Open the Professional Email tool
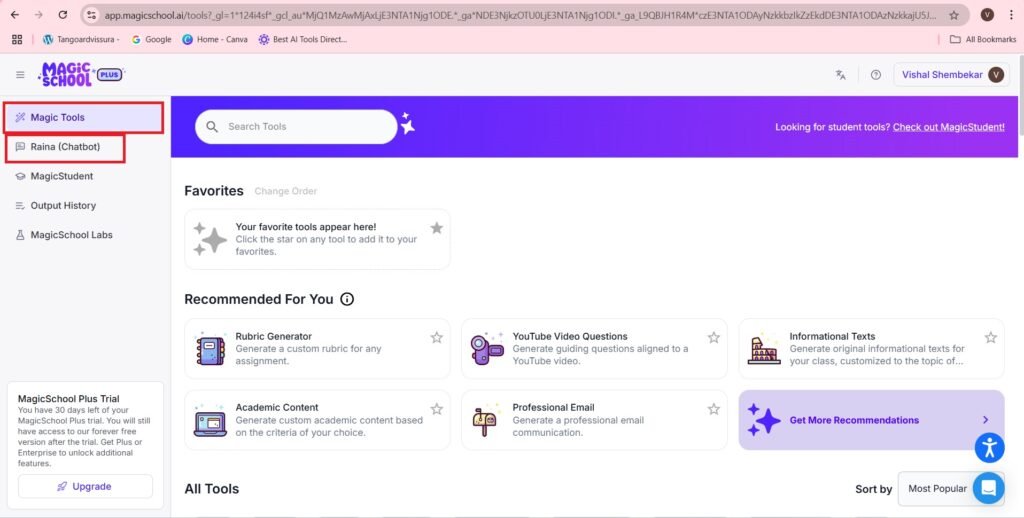The image size is (1024, 518). tap(594, 420)
